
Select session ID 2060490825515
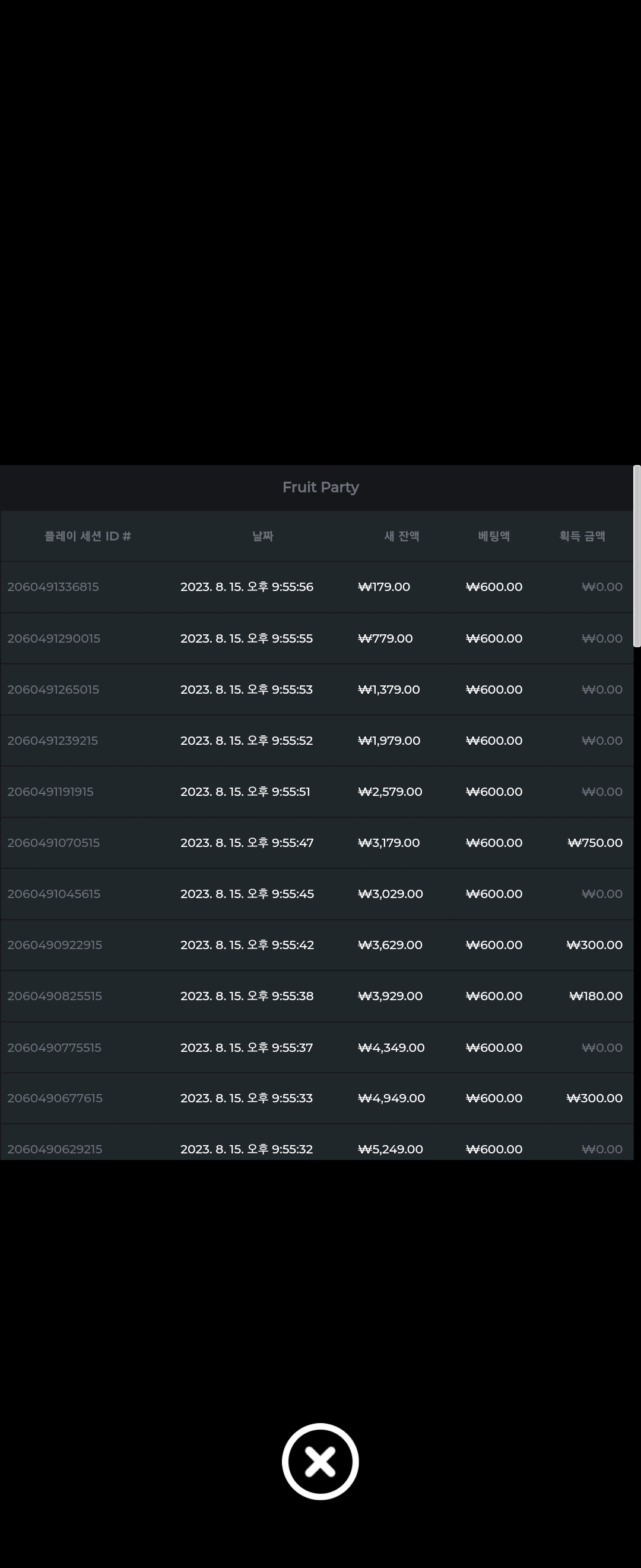55,997
